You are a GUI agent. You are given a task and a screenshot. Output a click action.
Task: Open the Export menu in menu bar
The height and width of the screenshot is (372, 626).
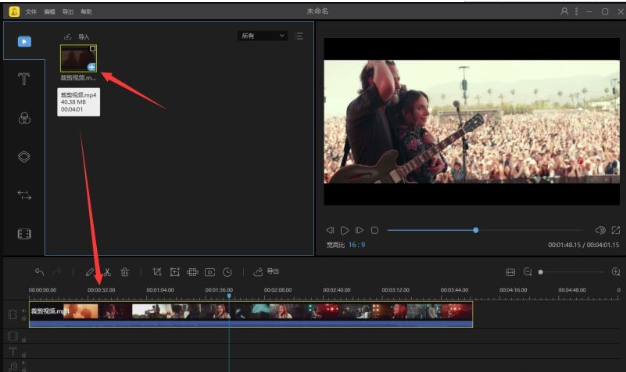click(x=68, y=12)
